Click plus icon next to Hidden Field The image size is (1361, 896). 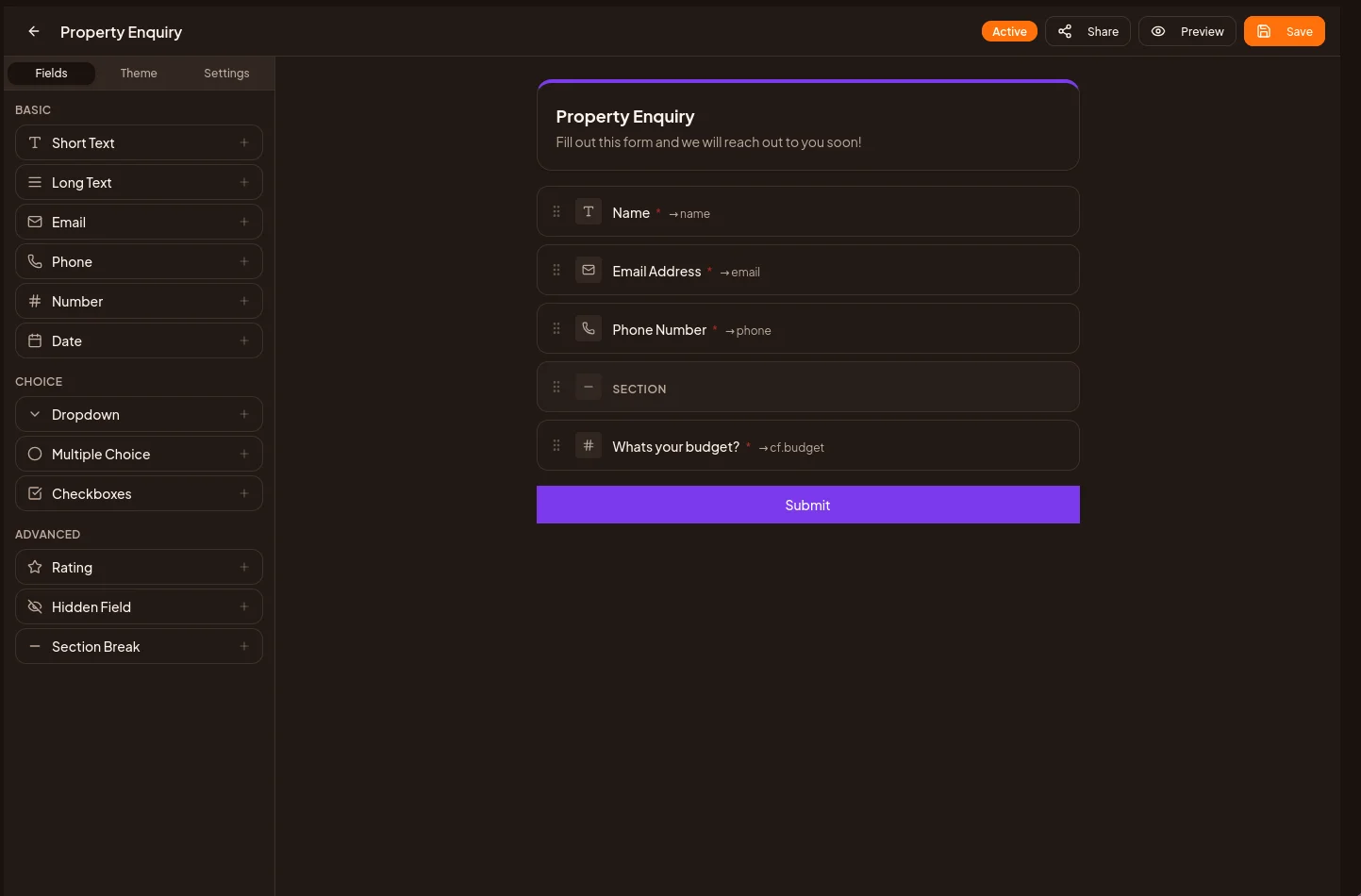pos(244,606)
